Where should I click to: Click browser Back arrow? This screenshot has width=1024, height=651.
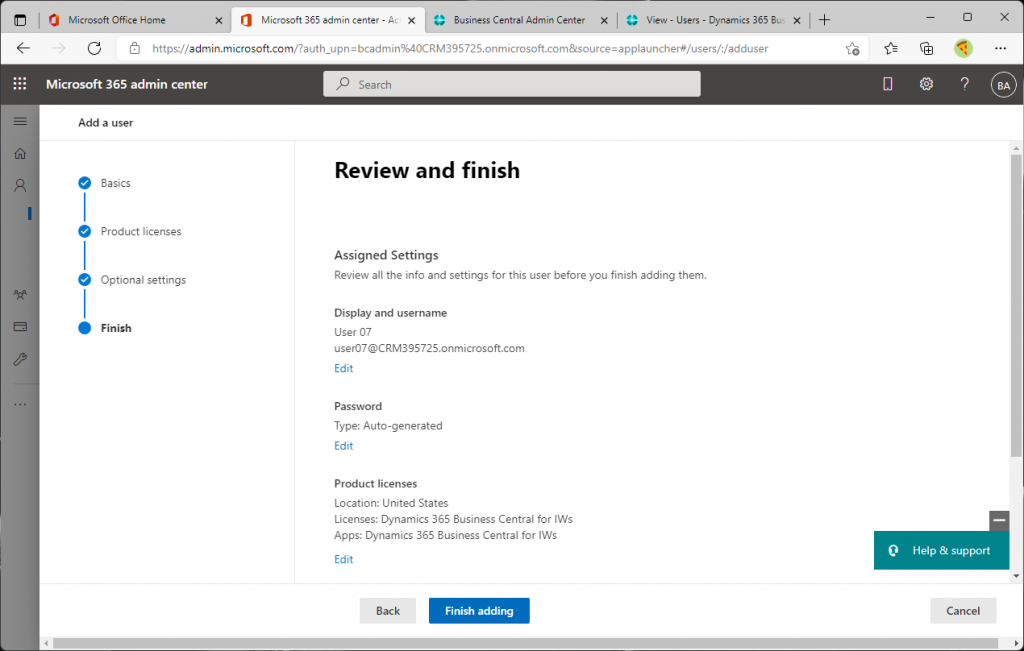coord(24,48)
